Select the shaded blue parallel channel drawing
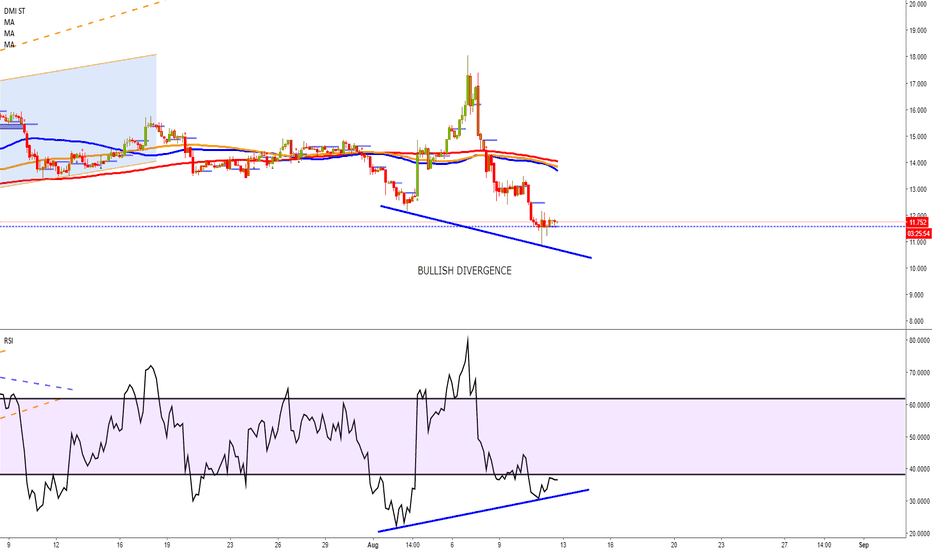 [78, 121]
